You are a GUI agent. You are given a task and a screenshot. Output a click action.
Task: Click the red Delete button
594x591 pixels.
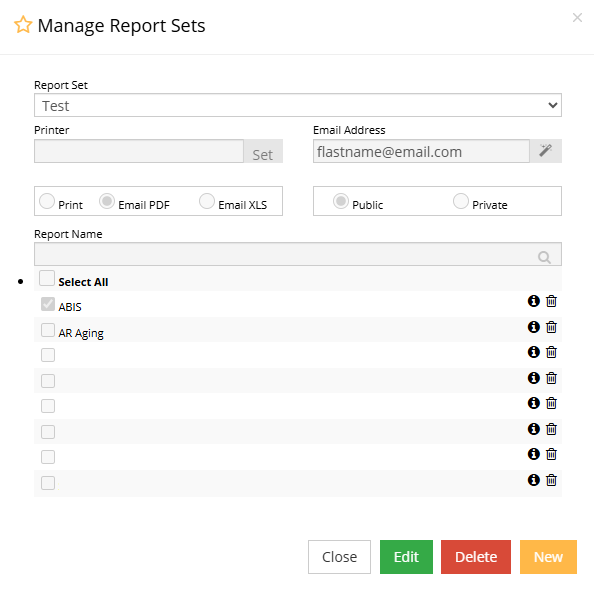(476, 557)
